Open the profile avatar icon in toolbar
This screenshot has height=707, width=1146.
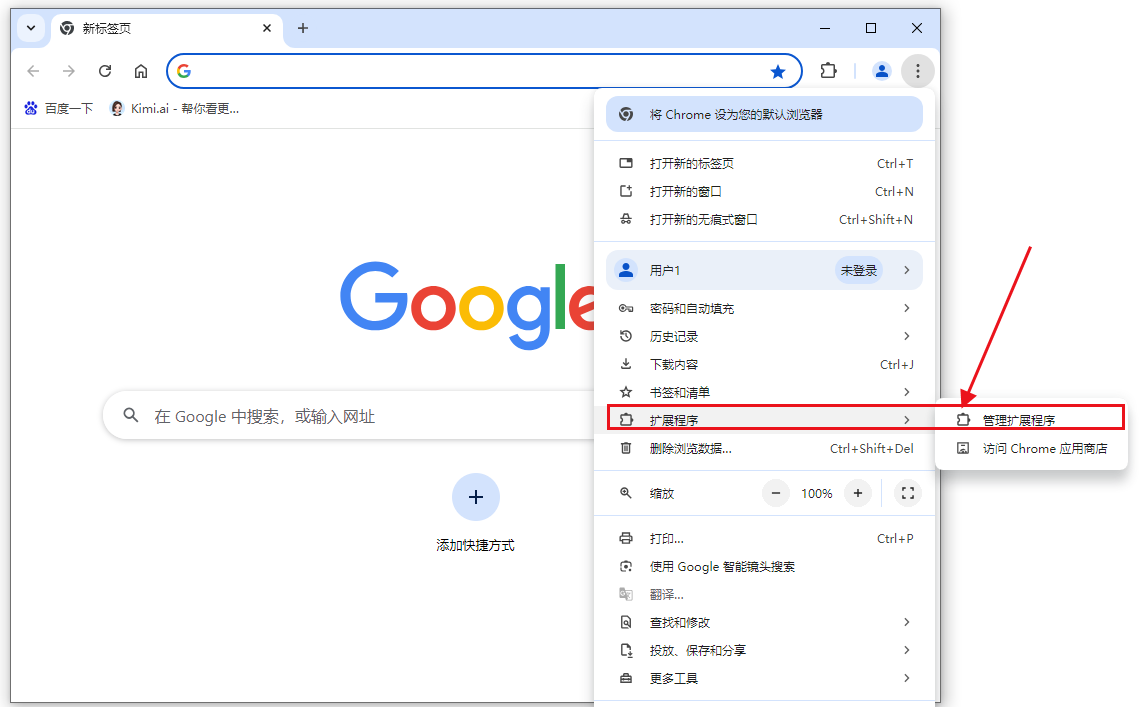click(881, 71)
